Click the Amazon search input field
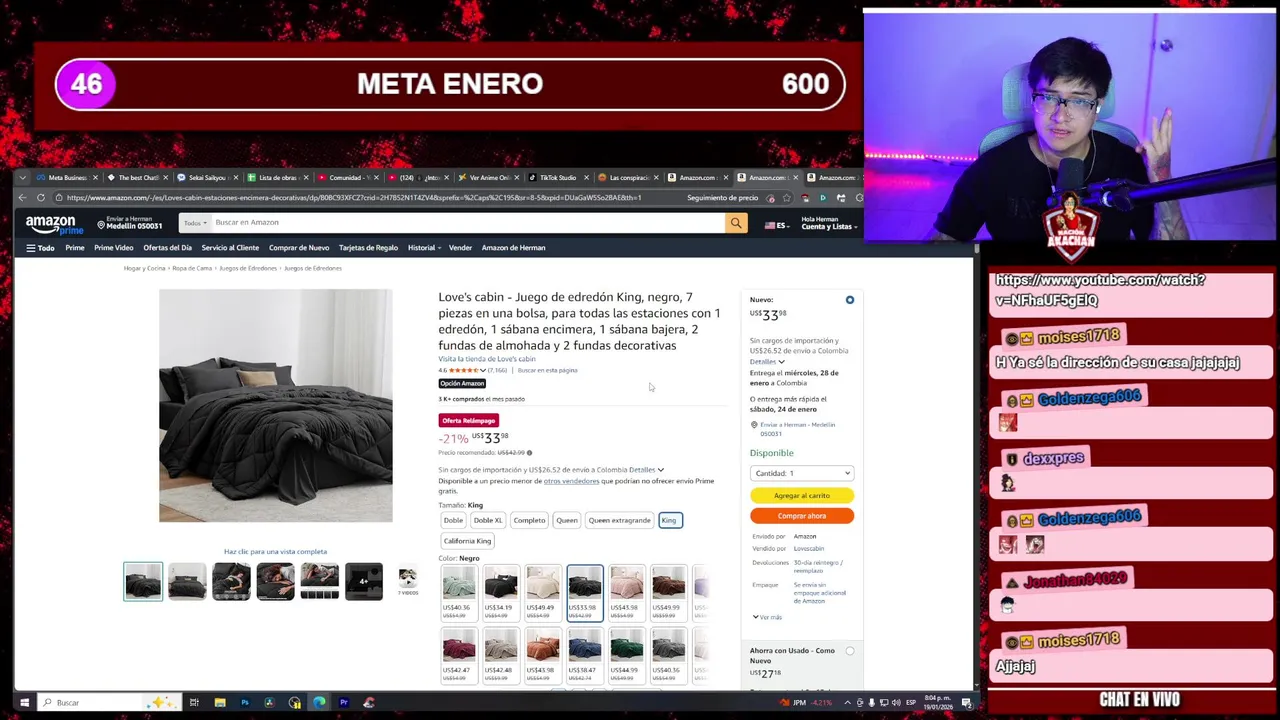The height and width of the screenshot is (720, 1280). [x=467, y=223]
